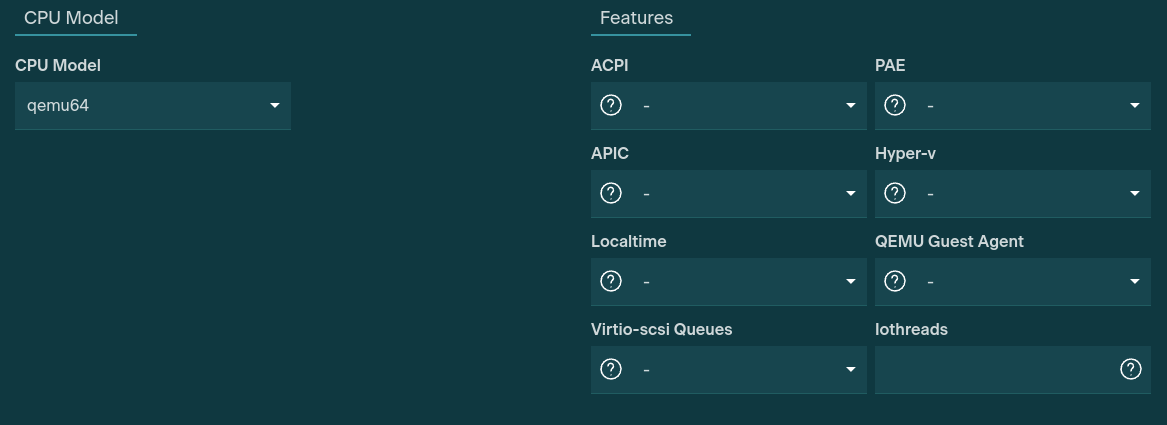The image size is (1167, 425).
Task: Open the Hyper-v dropdown arrow
Action: pos(1135,193)
